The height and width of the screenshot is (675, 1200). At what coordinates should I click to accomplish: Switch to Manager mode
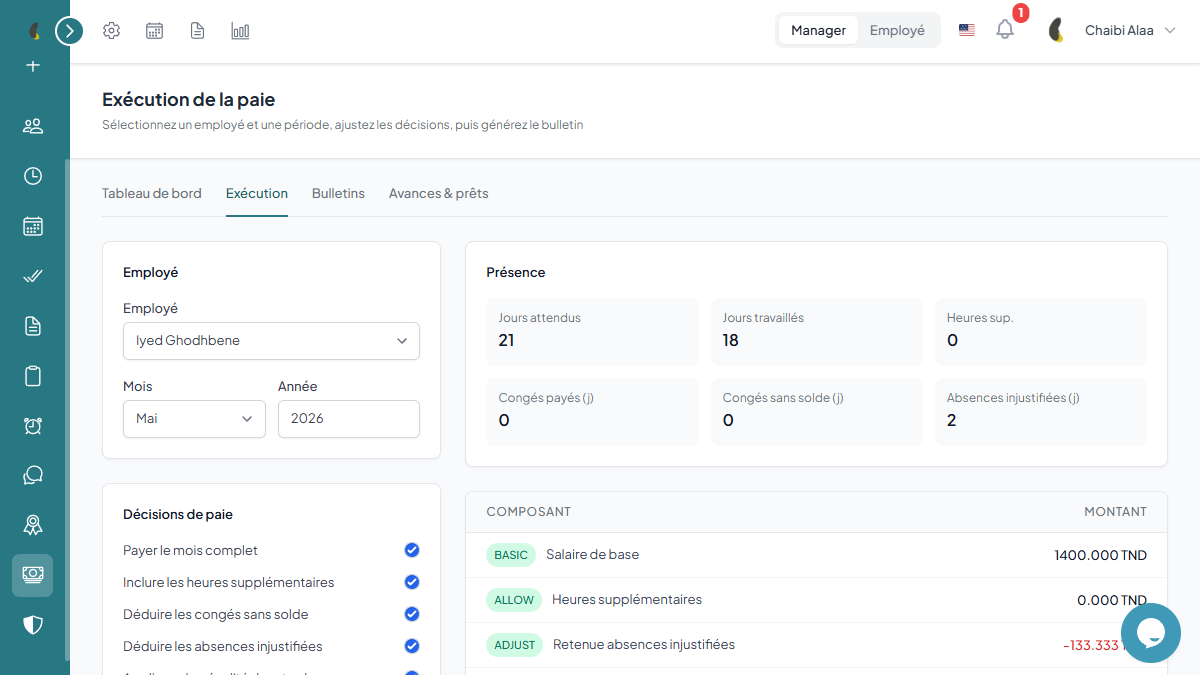tap(819, 30)
